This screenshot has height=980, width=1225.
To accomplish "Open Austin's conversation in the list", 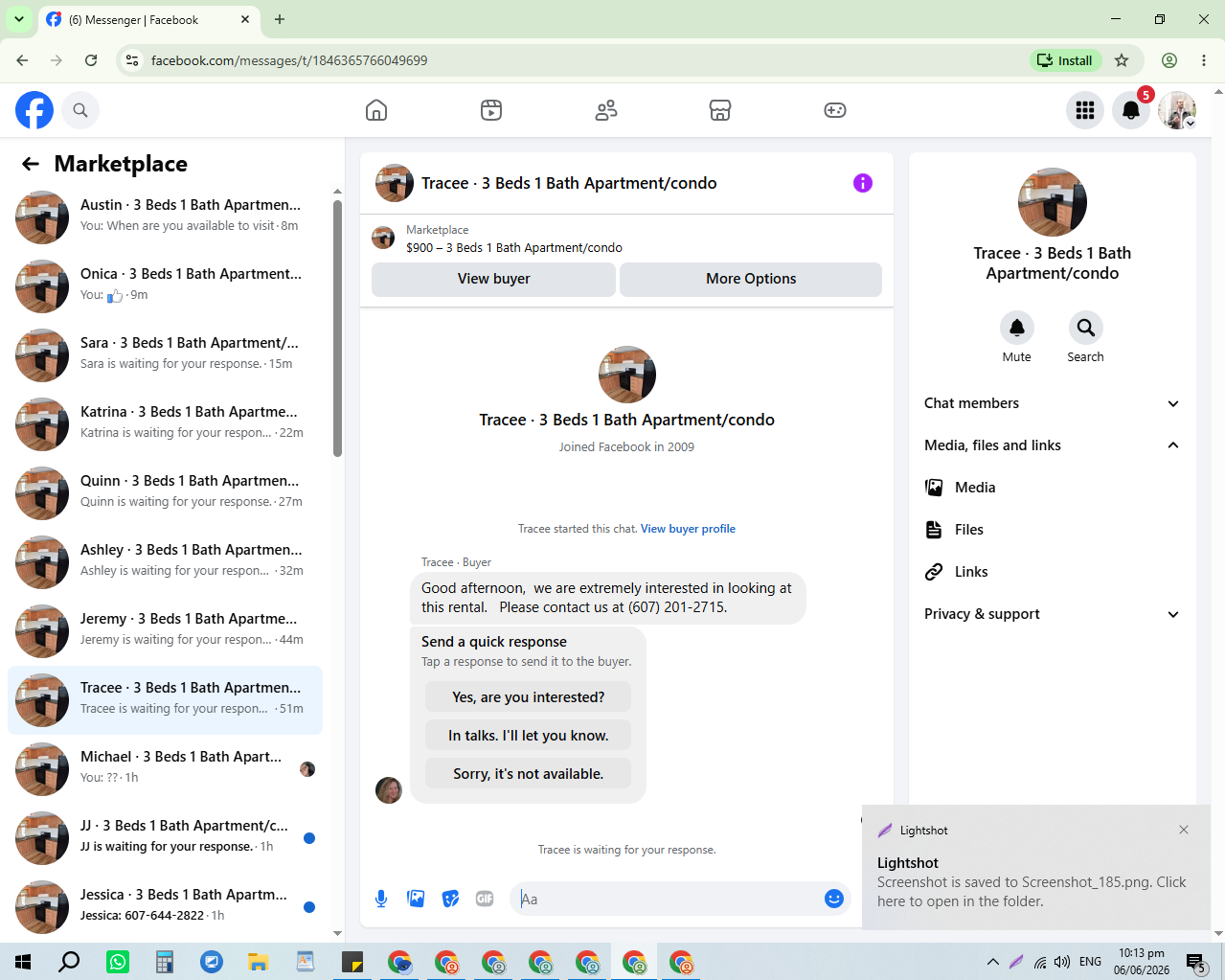I will click(x=165, y=217).
